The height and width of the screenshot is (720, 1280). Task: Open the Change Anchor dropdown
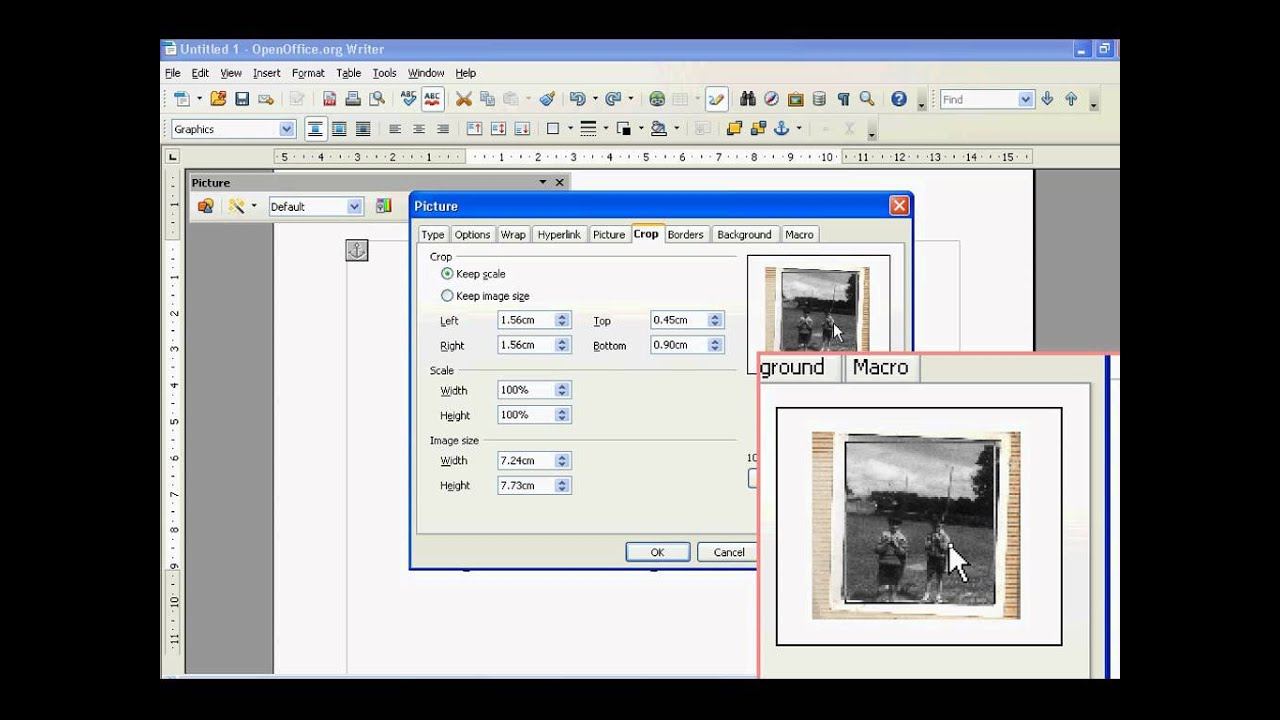pos(799,129)
